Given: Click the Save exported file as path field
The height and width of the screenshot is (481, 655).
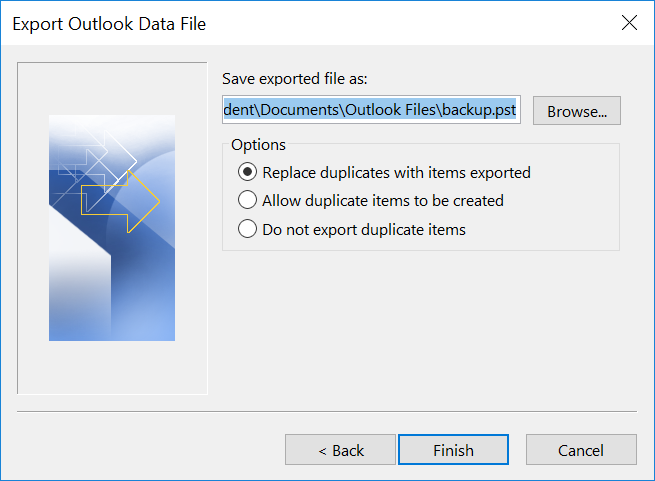Looking at the screenshot, I should 371,110.
